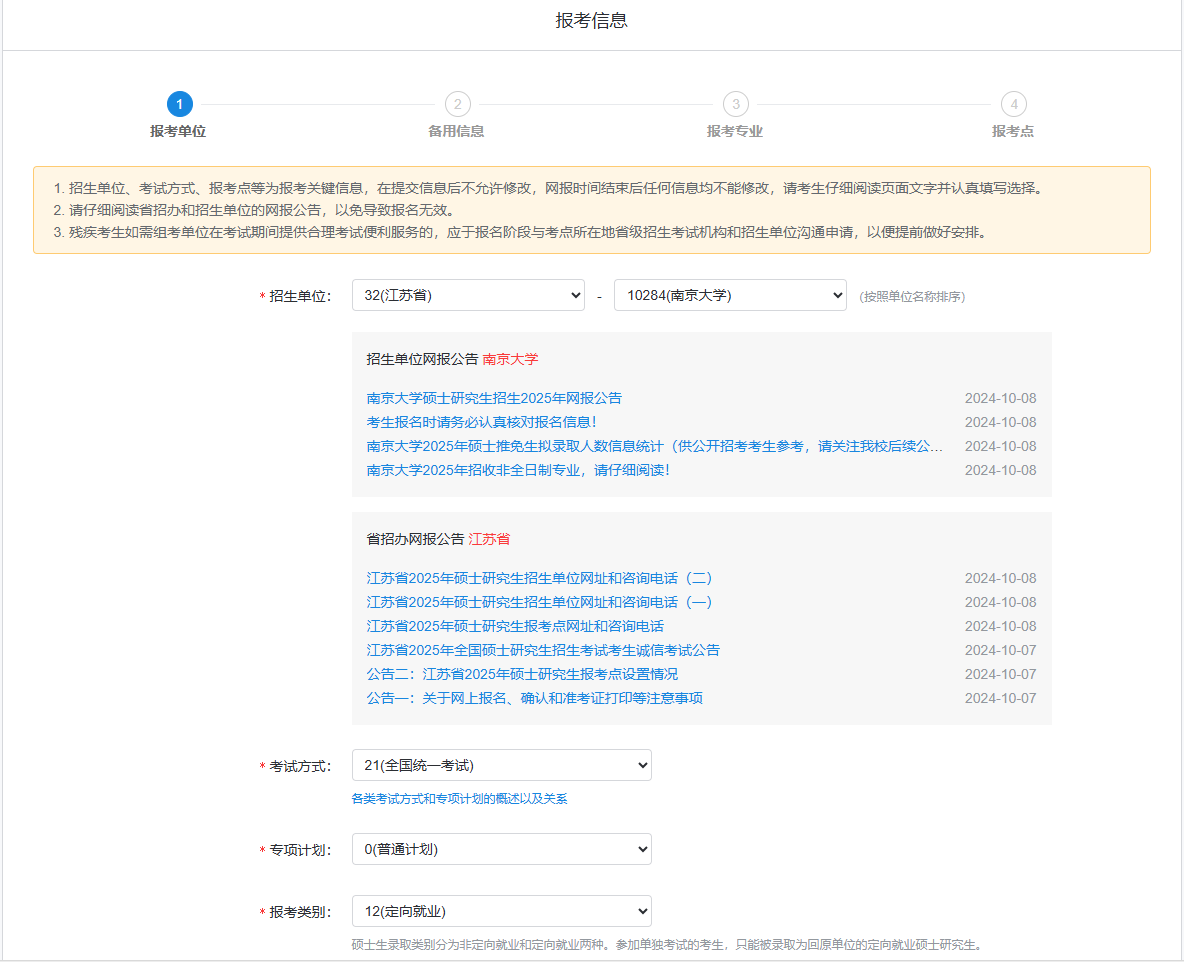Screen dimensions: 1184x962
Task: Open 江苏省2025年硕士研究生报考点网址和咨询电话 link
Action: tap(515, 626)
